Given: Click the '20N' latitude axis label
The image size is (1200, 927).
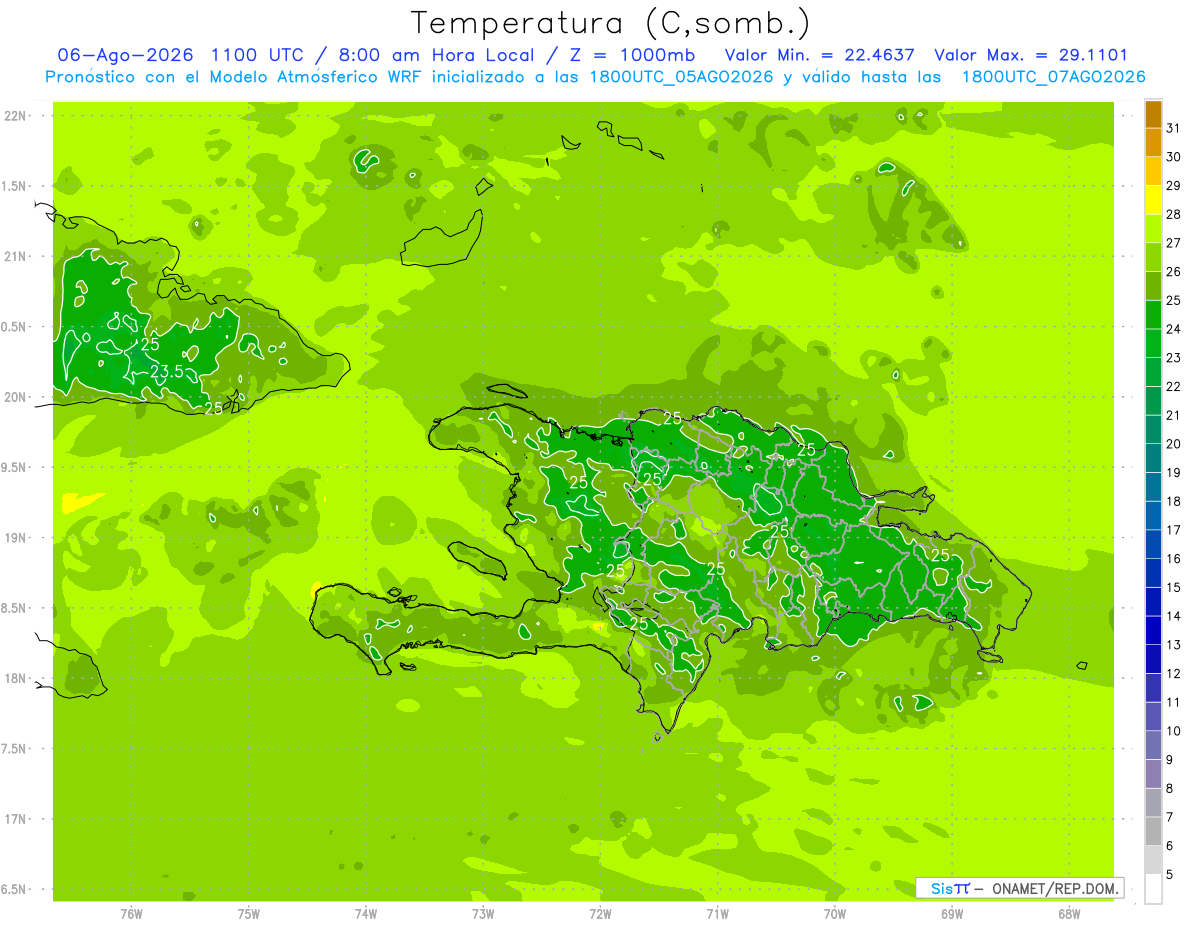Looking at the screenshot, I should click(x=16, y=397).
